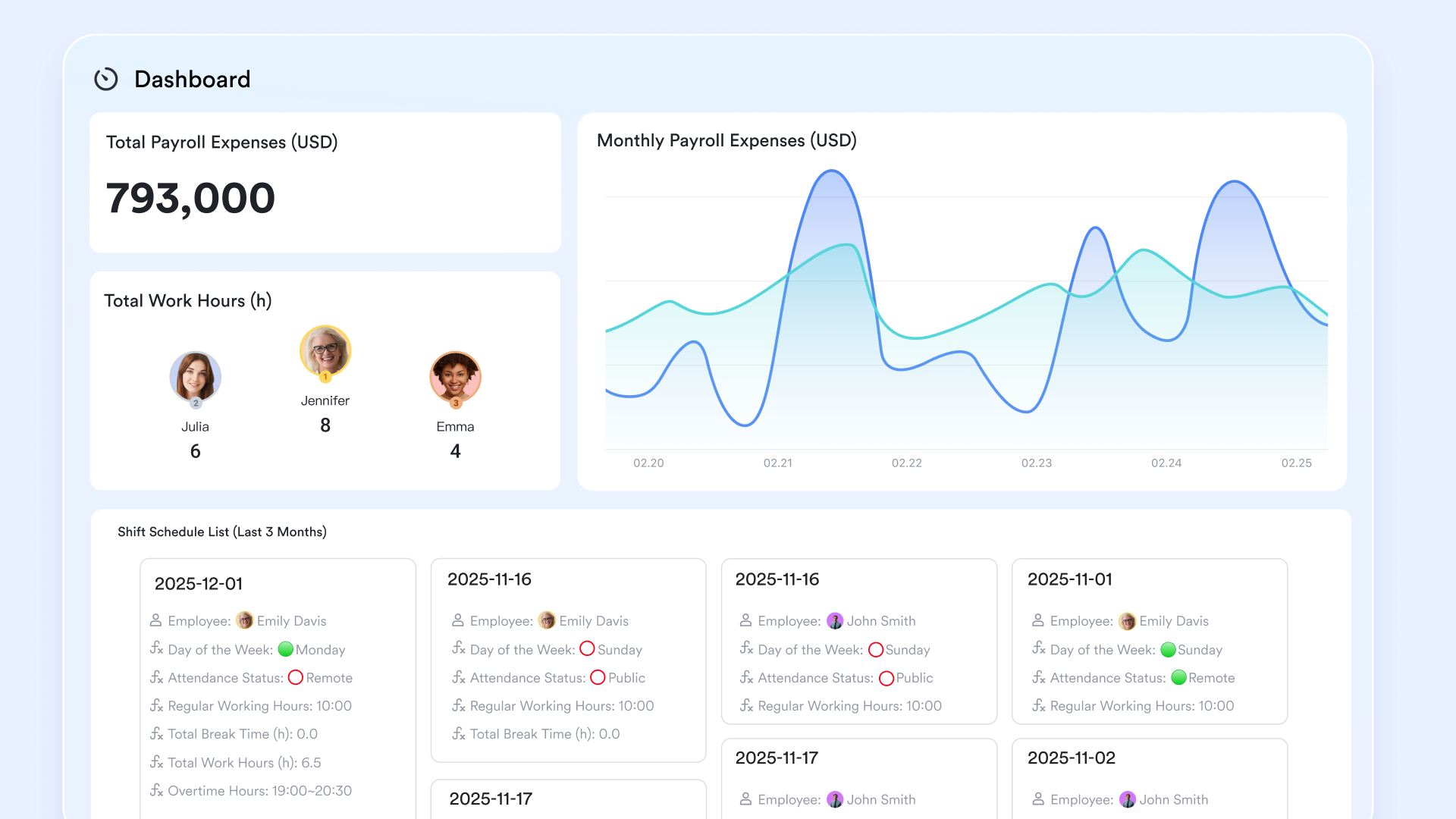Click green Remote circle in 2025-11-01 card
The width and height of the screenshot is (1456, 819).
point(1178,677)
